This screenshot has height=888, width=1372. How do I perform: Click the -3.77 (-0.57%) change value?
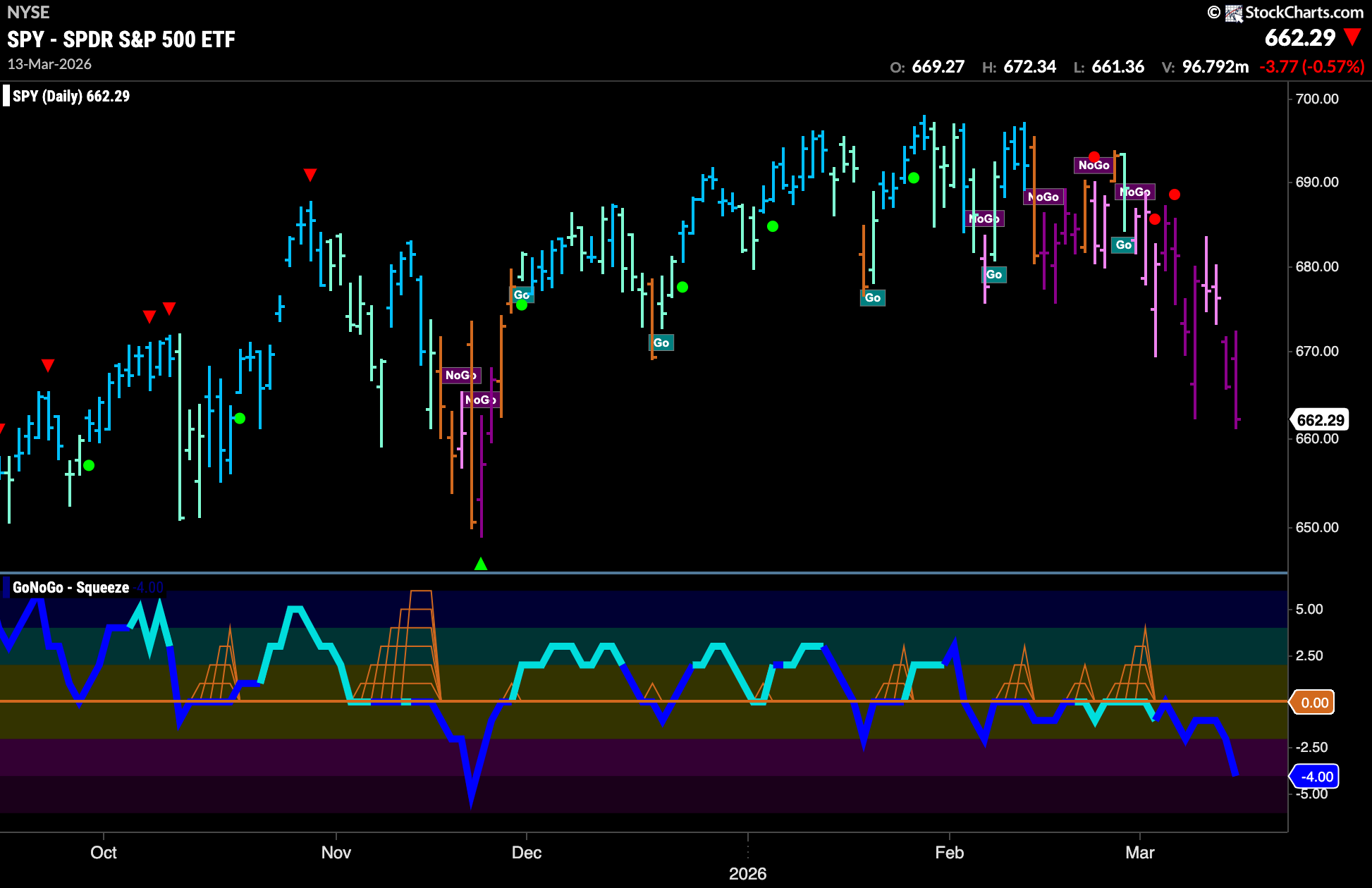pos(1312,67)
